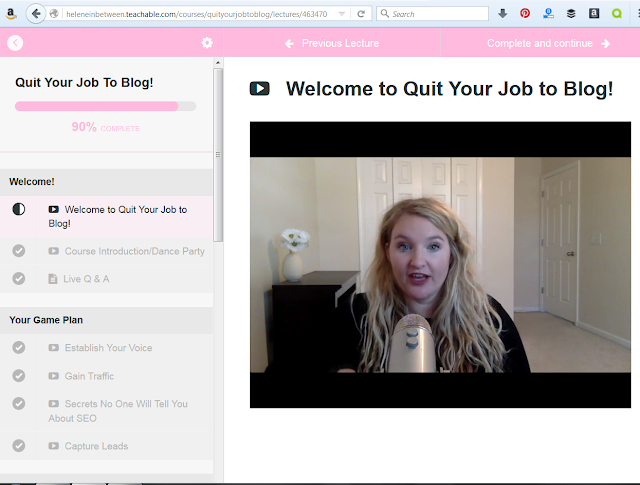Click the round back-to-course arrow button

15,43
